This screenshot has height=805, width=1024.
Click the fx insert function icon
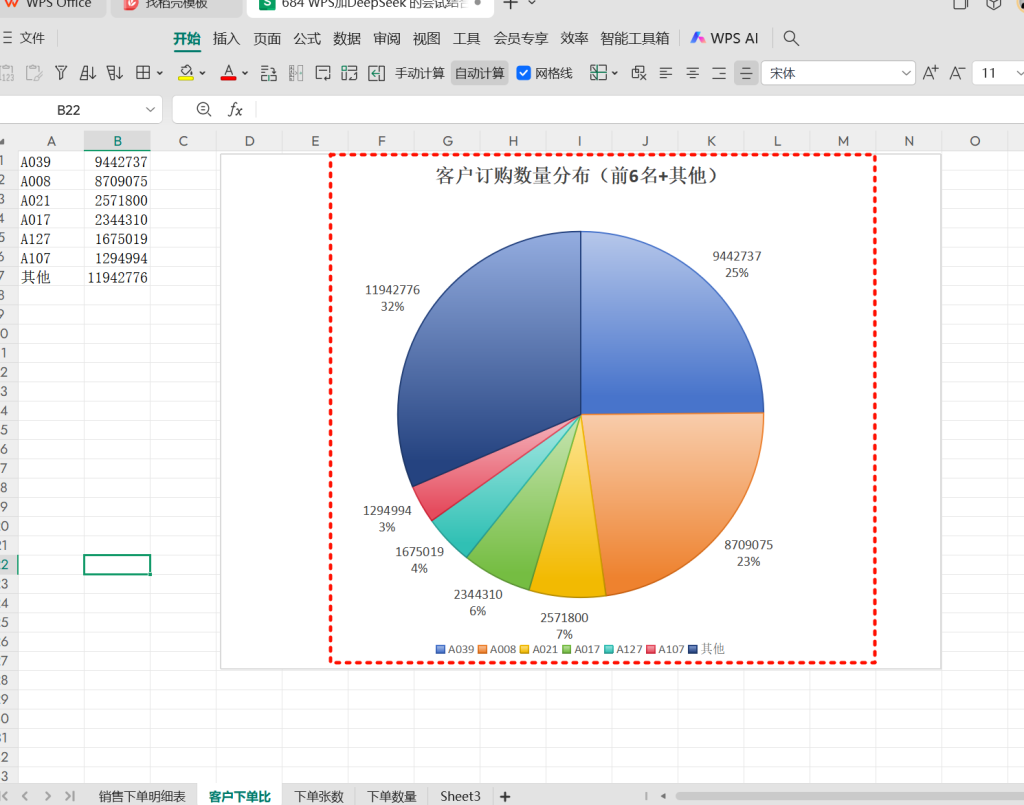pos(235,110)
